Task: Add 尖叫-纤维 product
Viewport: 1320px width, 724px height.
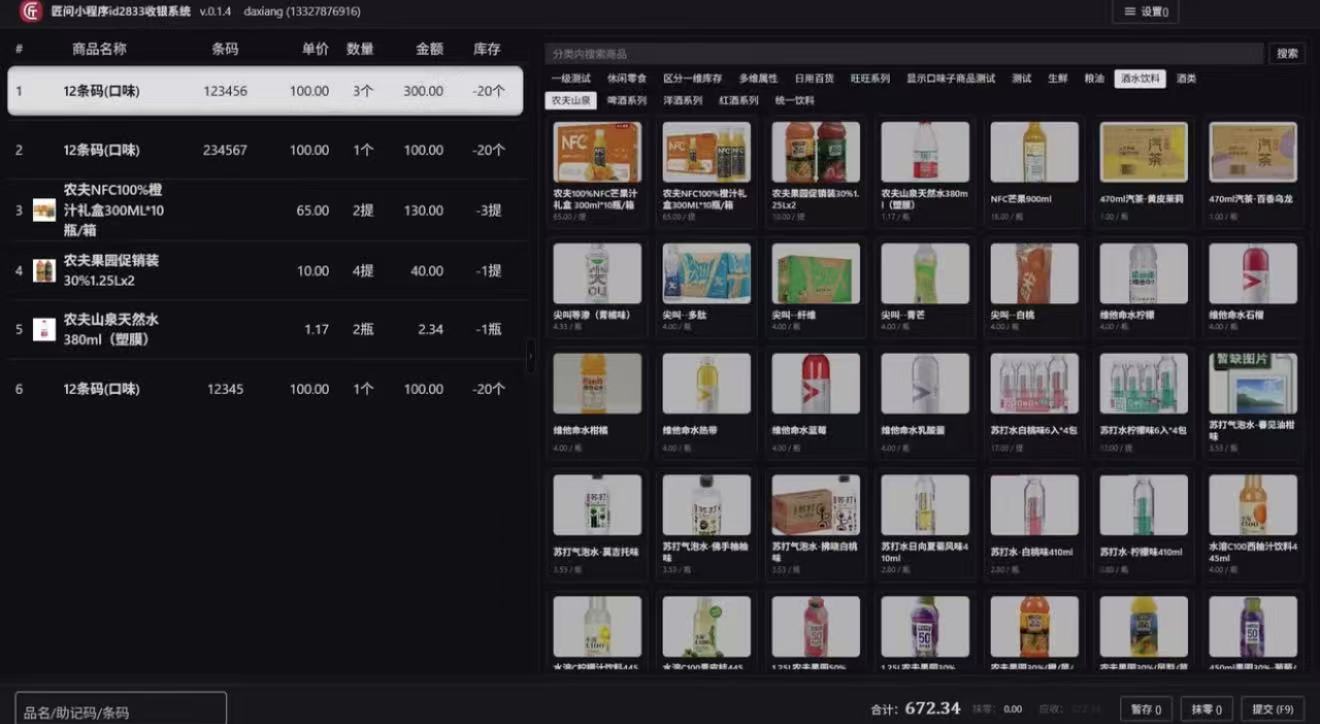Action: pos(816,289)
